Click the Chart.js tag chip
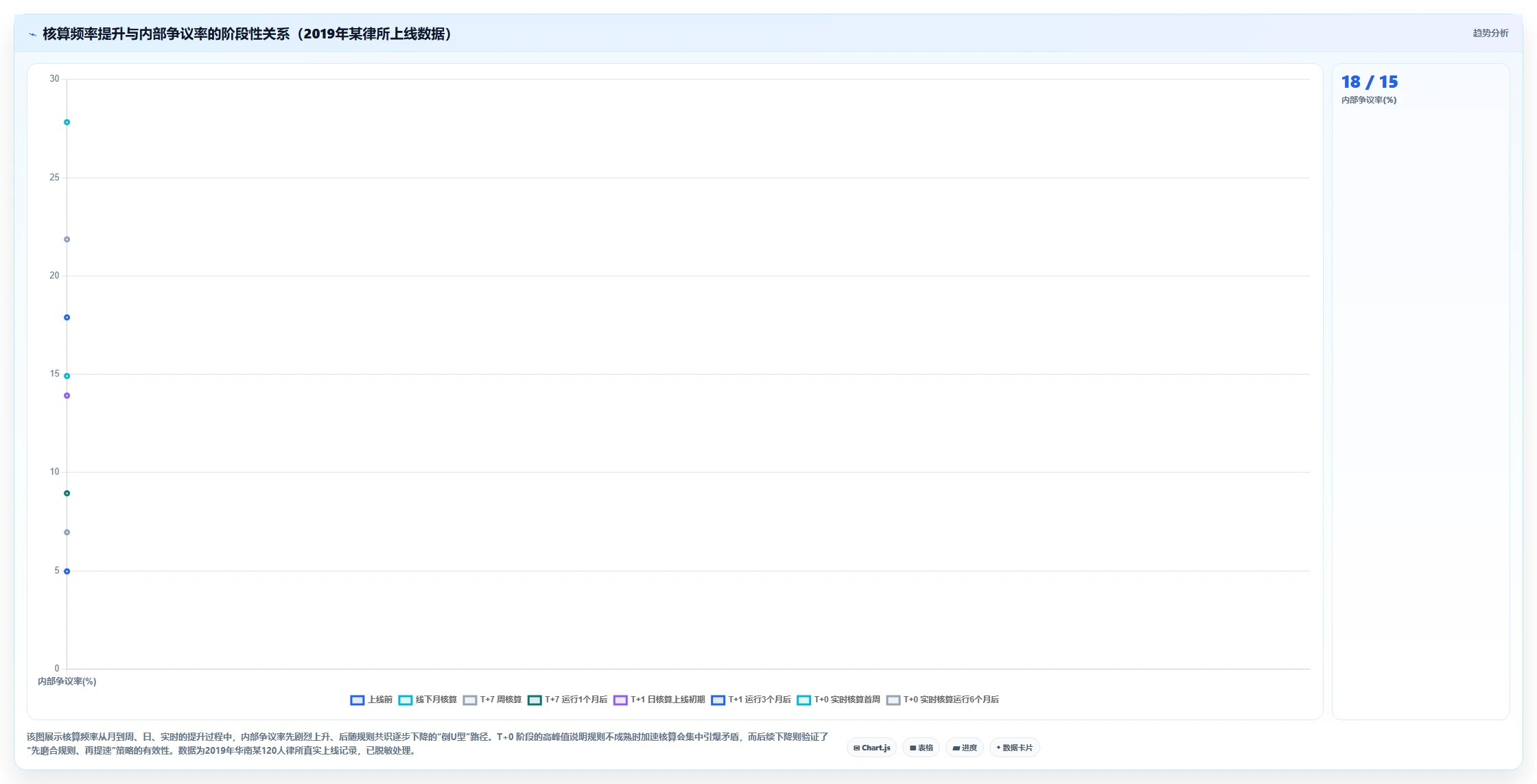This screenshot has height=784, width=1537. point(871,748)
